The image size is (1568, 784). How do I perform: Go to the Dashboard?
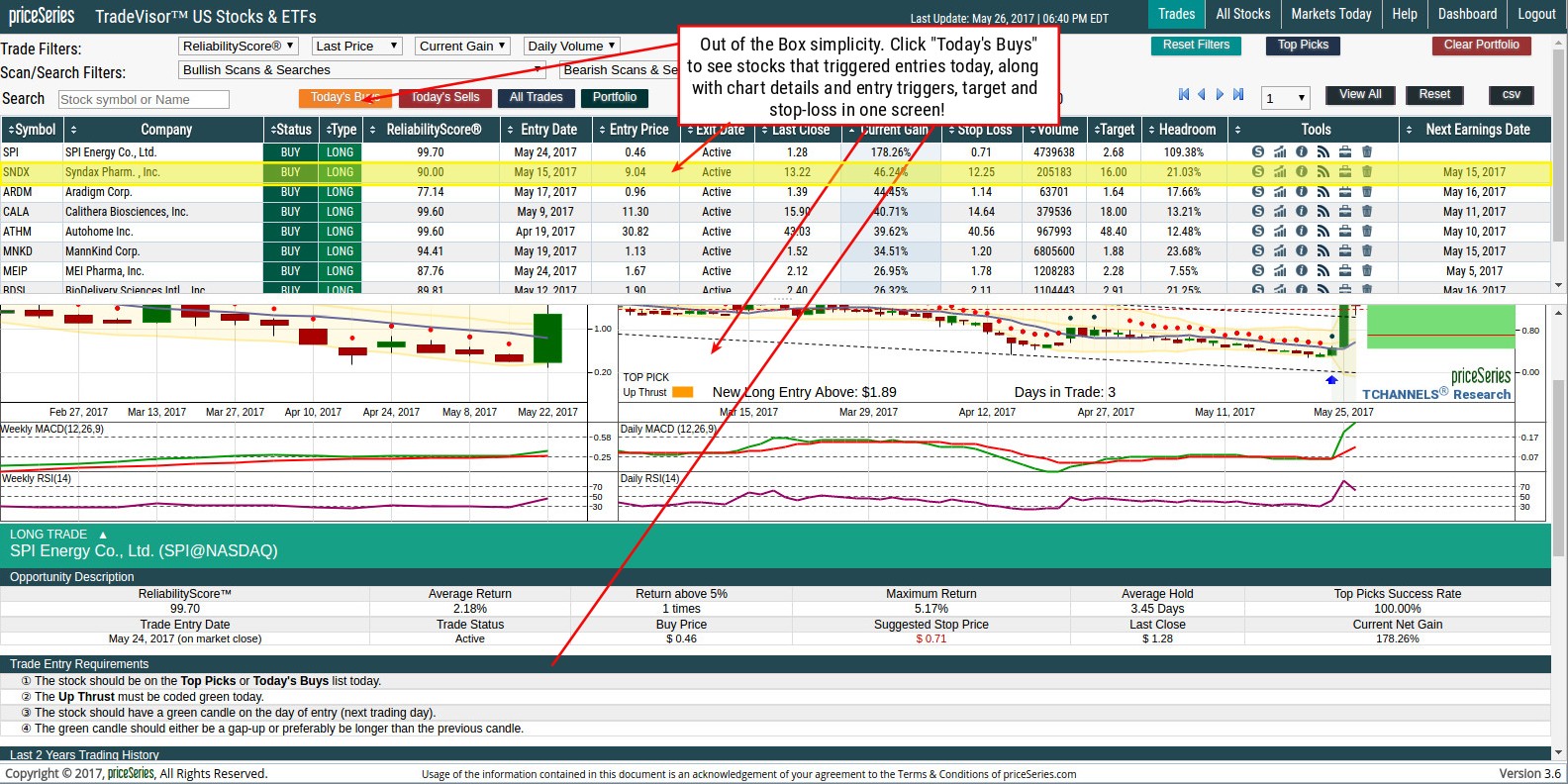[1467, 14]
